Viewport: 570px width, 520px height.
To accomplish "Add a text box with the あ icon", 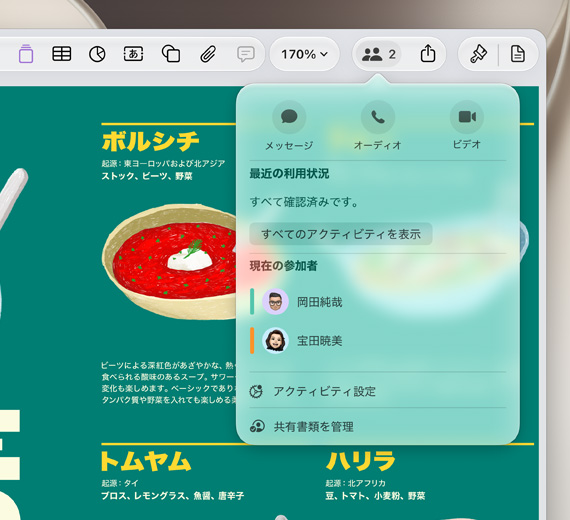I will point(133,54).
